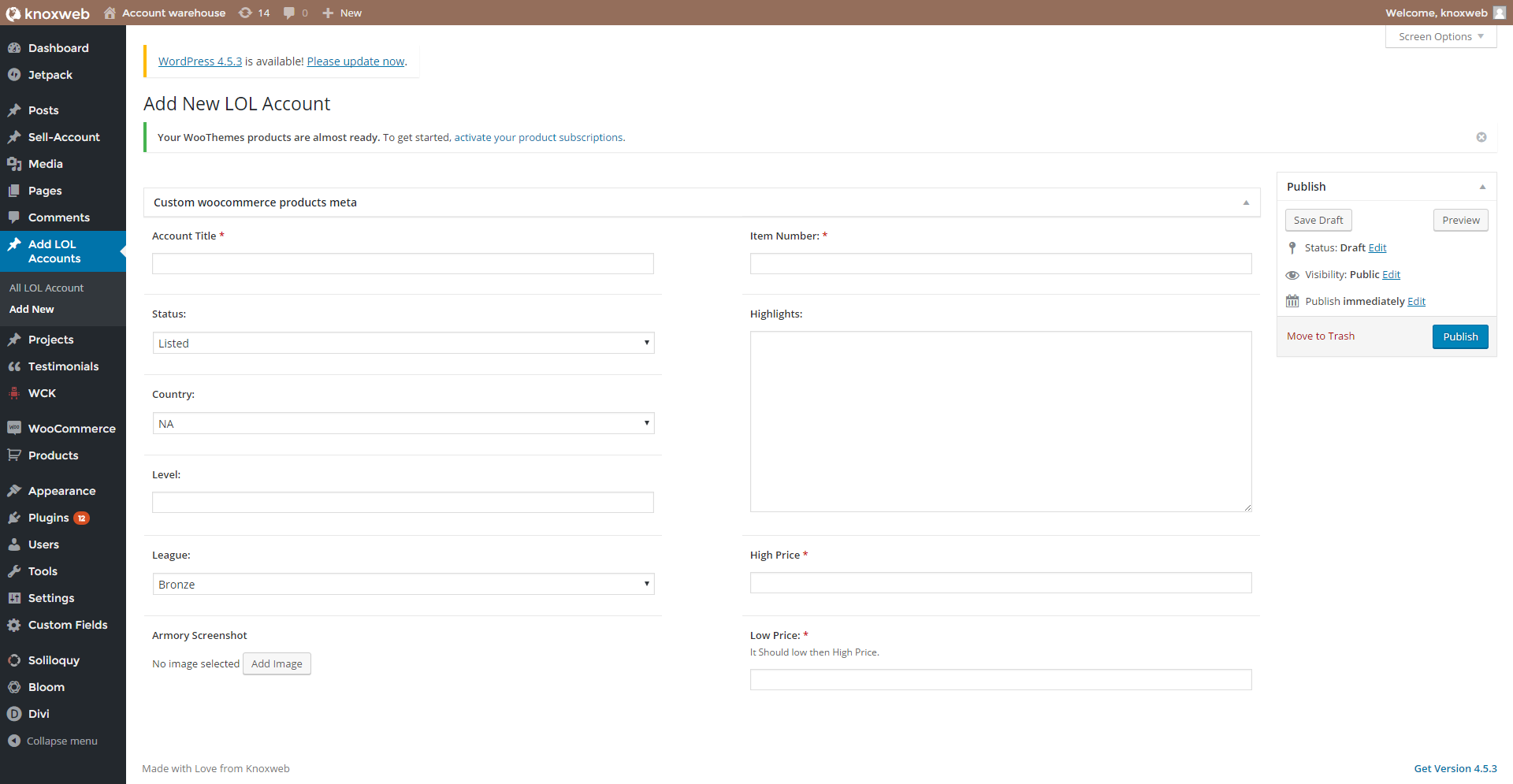Edit the Publish immediately schedule link
1513x784 pixels.
1417,301
